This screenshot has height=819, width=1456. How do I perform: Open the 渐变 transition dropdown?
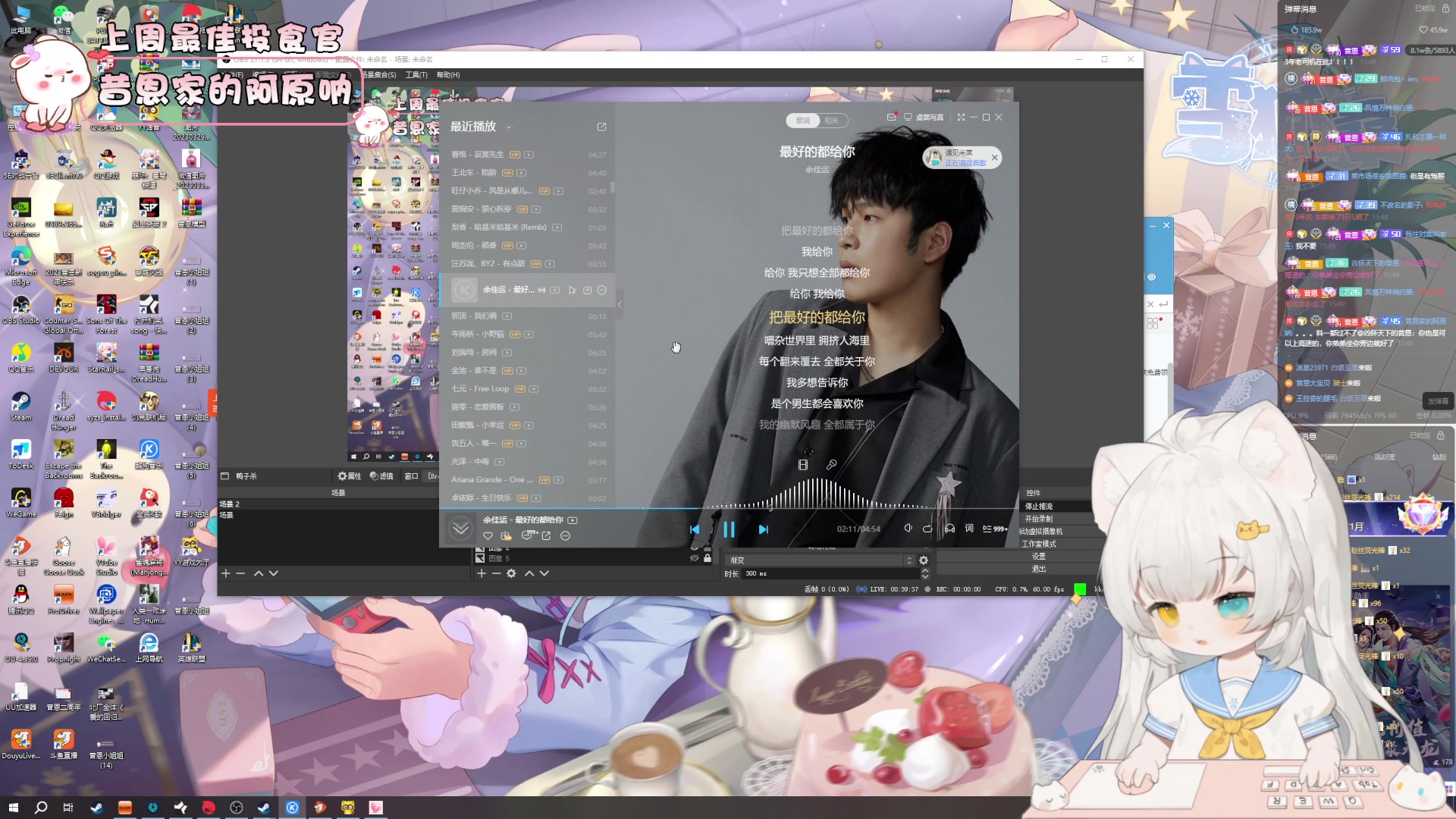point(819,560)
